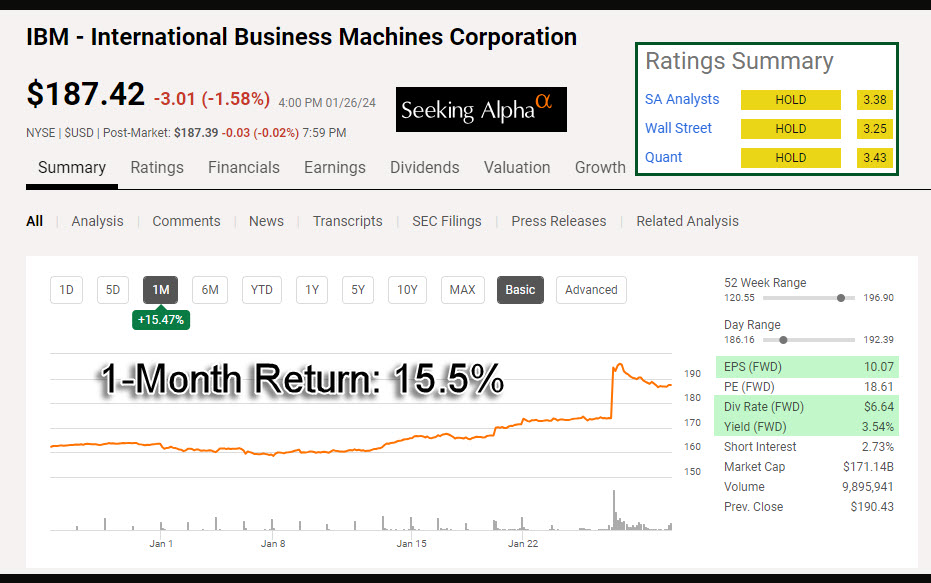Viewport: 931px width, 583px height.
Task: Open the Wall Street rating link
Action: pyautogui.click(x=679, y=128)
